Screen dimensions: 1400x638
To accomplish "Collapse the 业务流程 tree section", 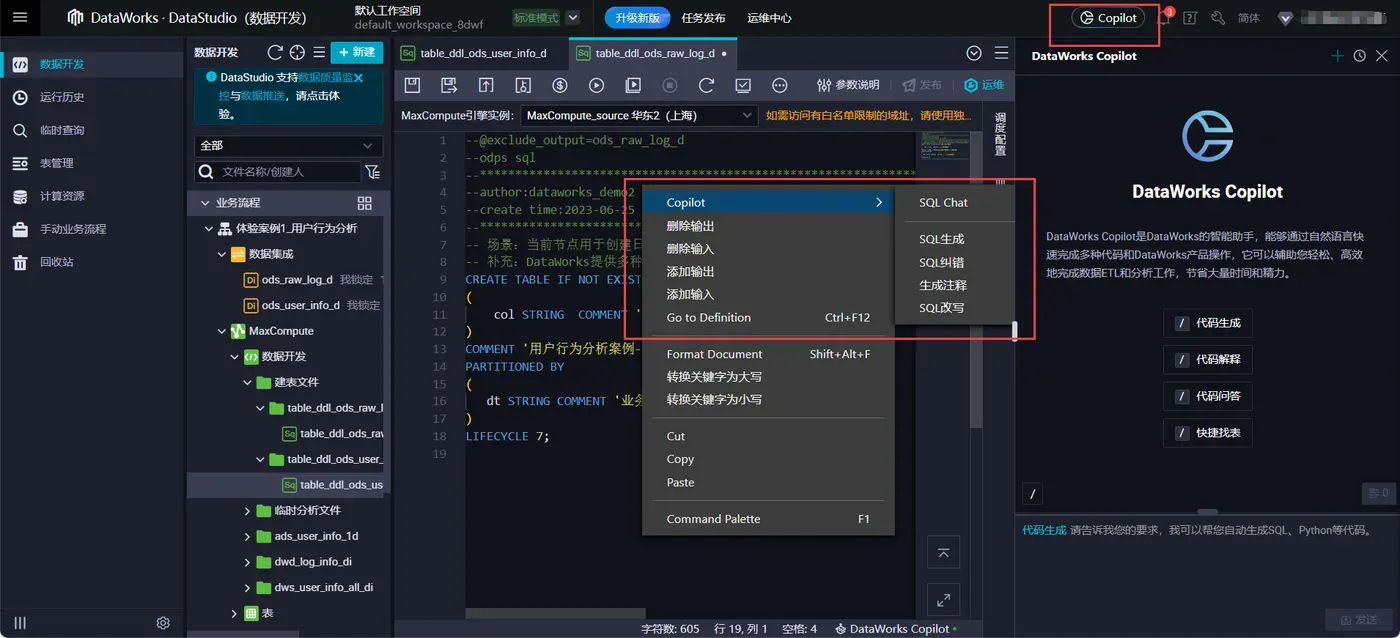I will pyautogui.click(x=203, y=203).
